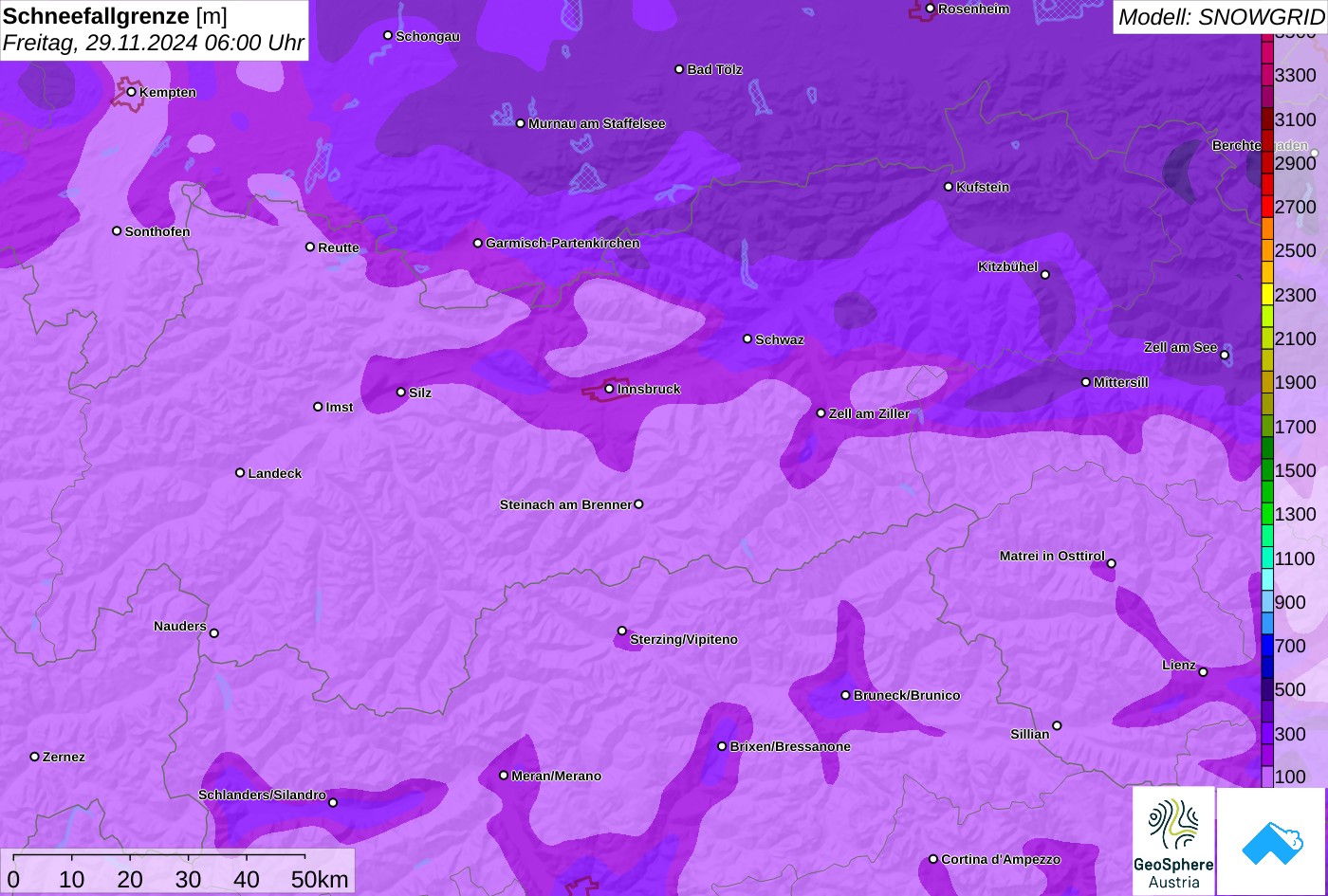The width and height of the screenshot is (1328, 896).
Task: Select the Imst marker dot
Action: [318, 407]
